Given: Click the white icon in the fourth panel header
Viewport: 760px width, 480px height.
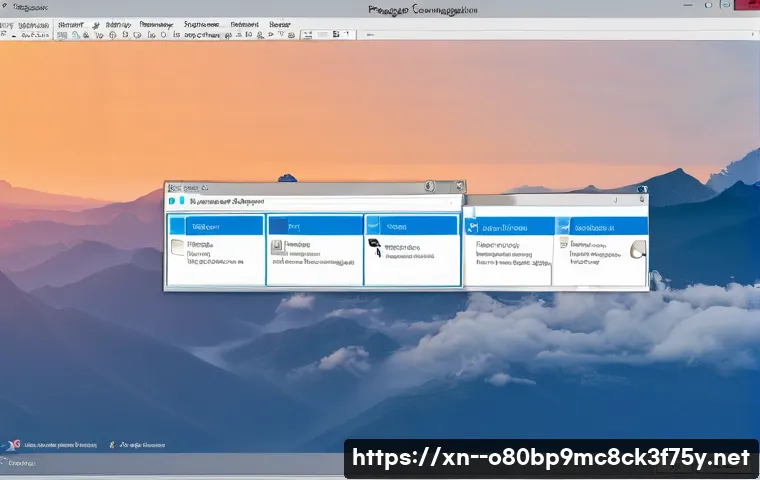Looking at the screenshot, I should click(473, 227).
